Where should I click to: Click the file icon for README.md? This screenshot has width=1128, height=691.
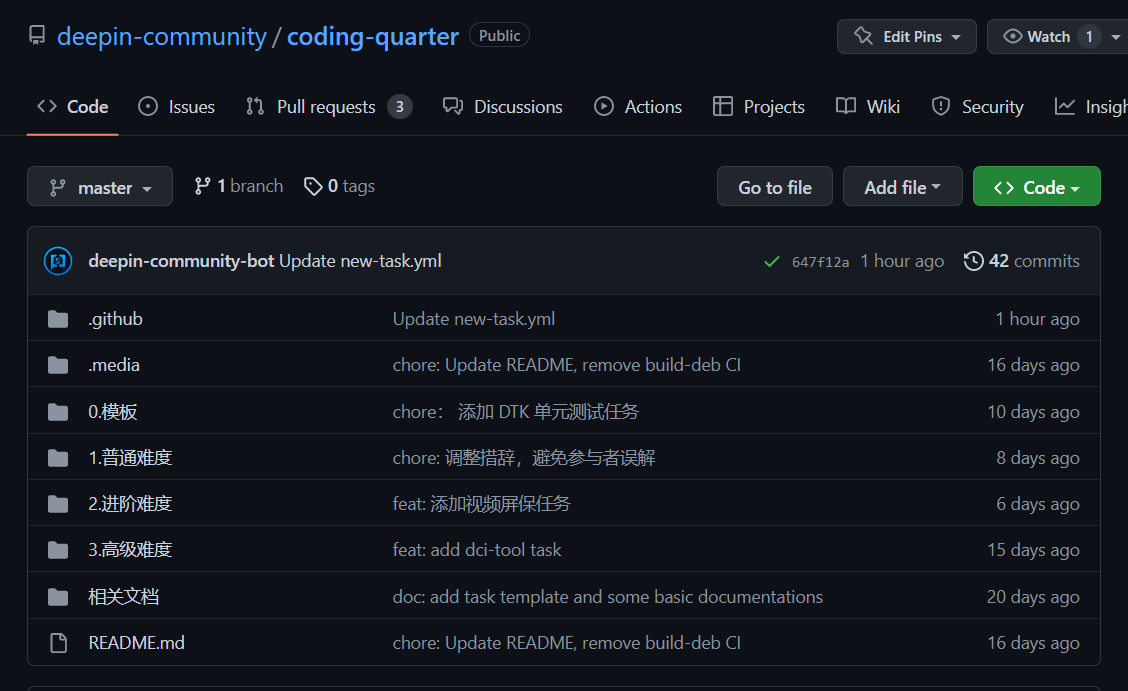(58, 643)
